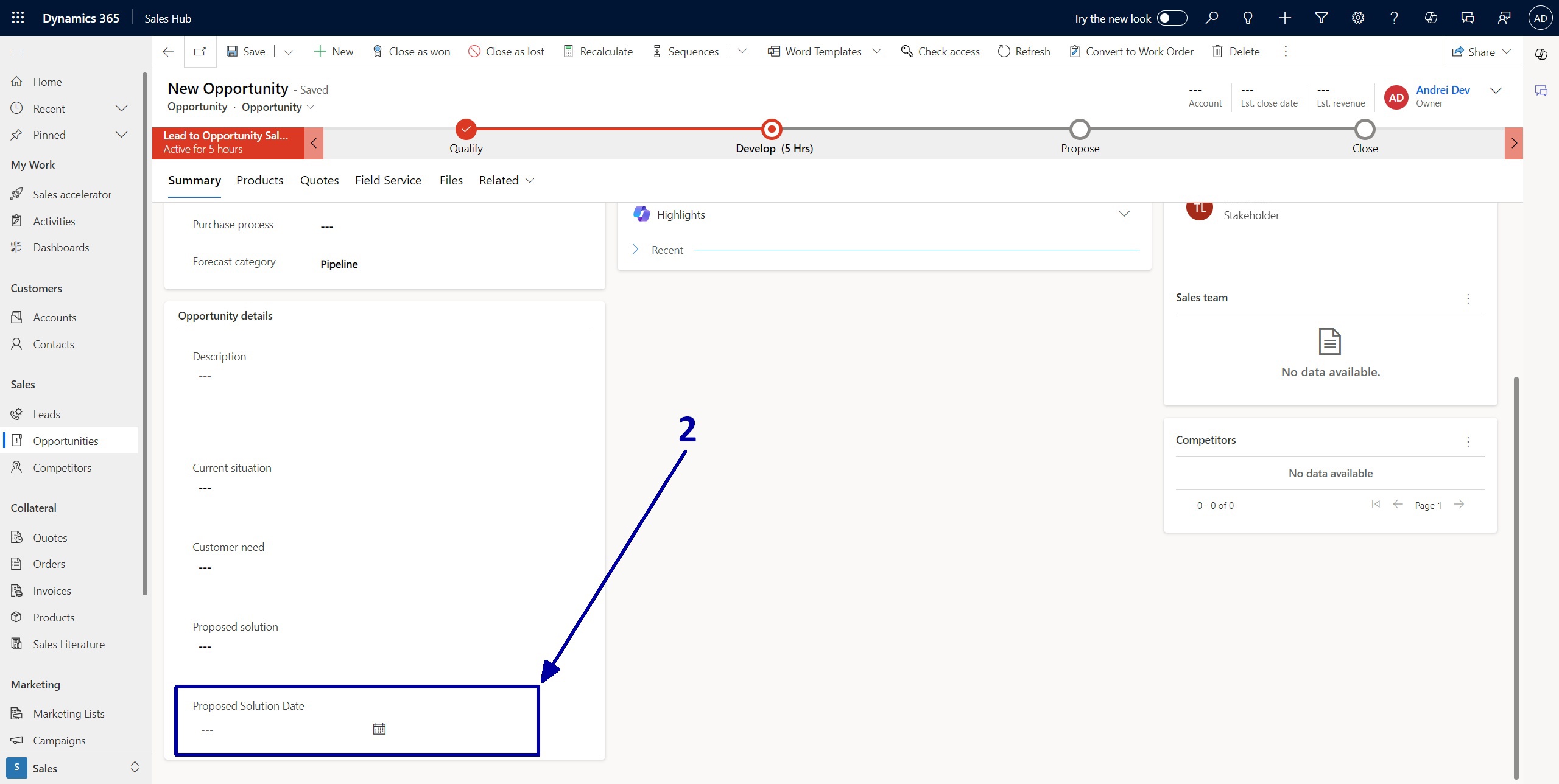Advance process flow with right arrow

coord(1514,144)
